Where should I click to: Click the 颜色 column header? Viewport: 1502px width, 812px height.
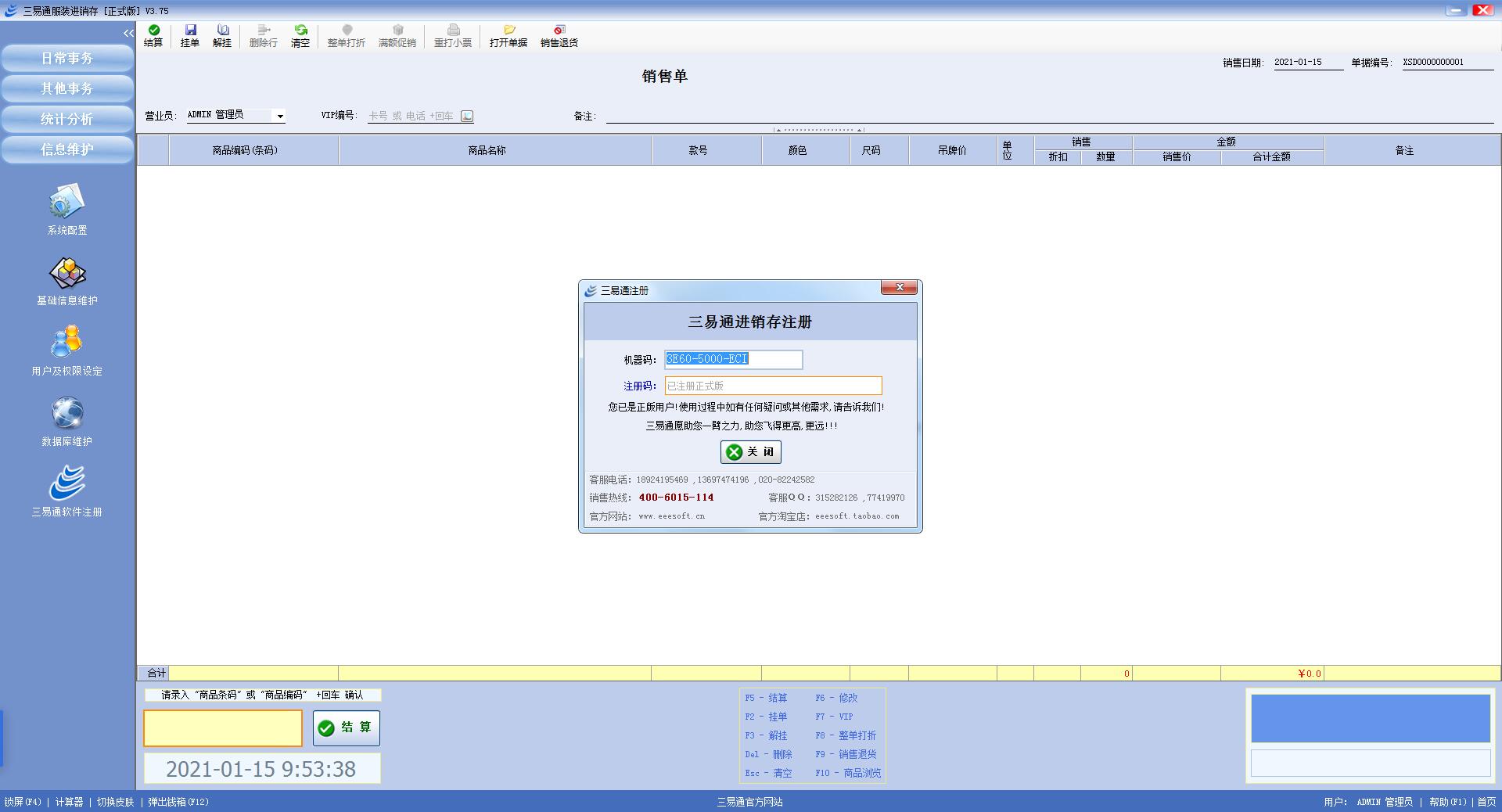[x=806, y=150]
